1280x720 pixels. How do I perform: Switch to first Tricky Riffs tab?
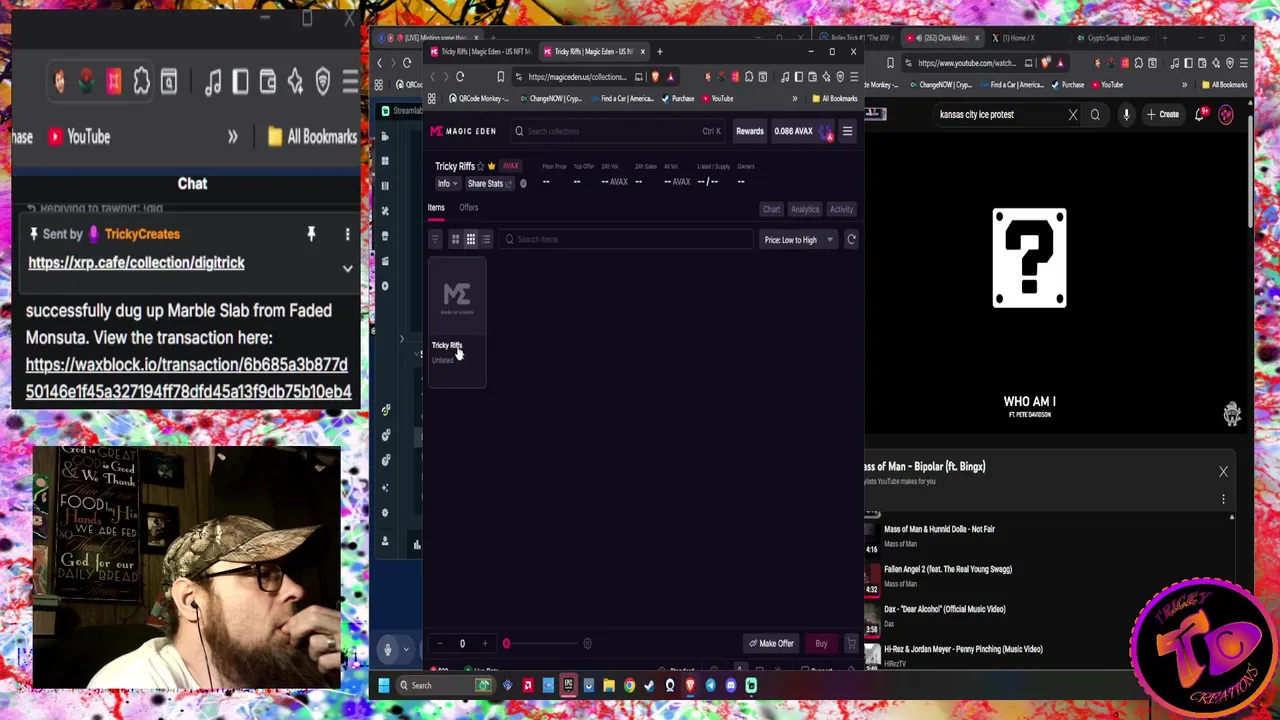coord(483,51)
